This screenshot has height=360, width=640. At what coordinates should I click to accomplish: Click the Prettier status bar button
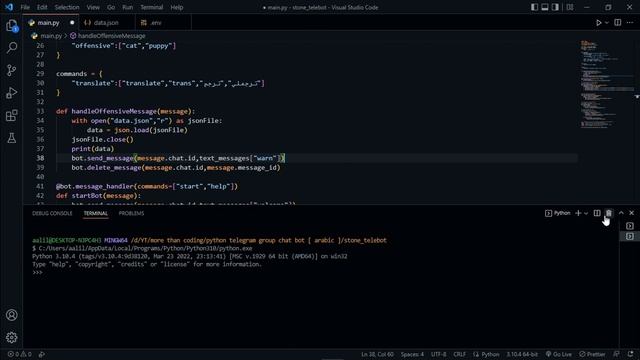(x=592, y=354)
